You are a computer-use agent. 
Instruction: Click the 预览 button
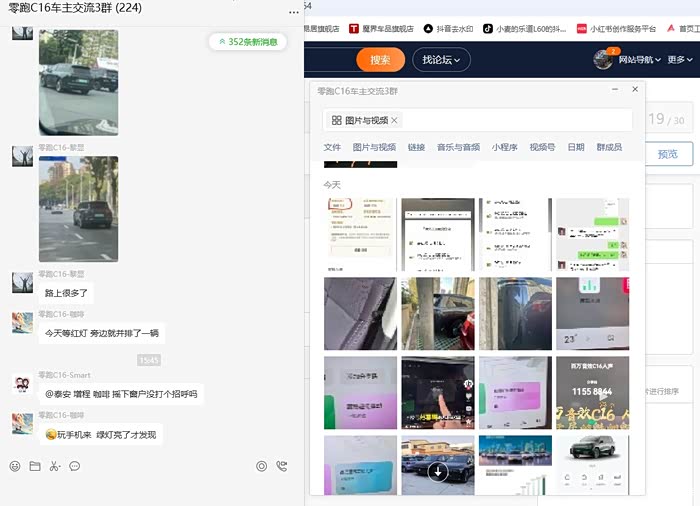[667, 154]
